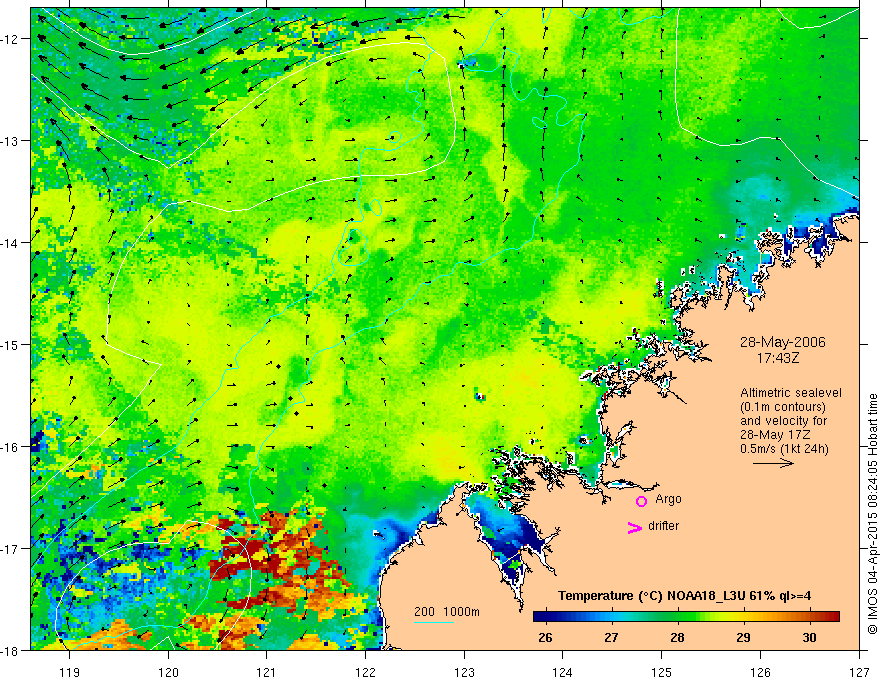Click the '127' longitude axis label

click(859, 672)
